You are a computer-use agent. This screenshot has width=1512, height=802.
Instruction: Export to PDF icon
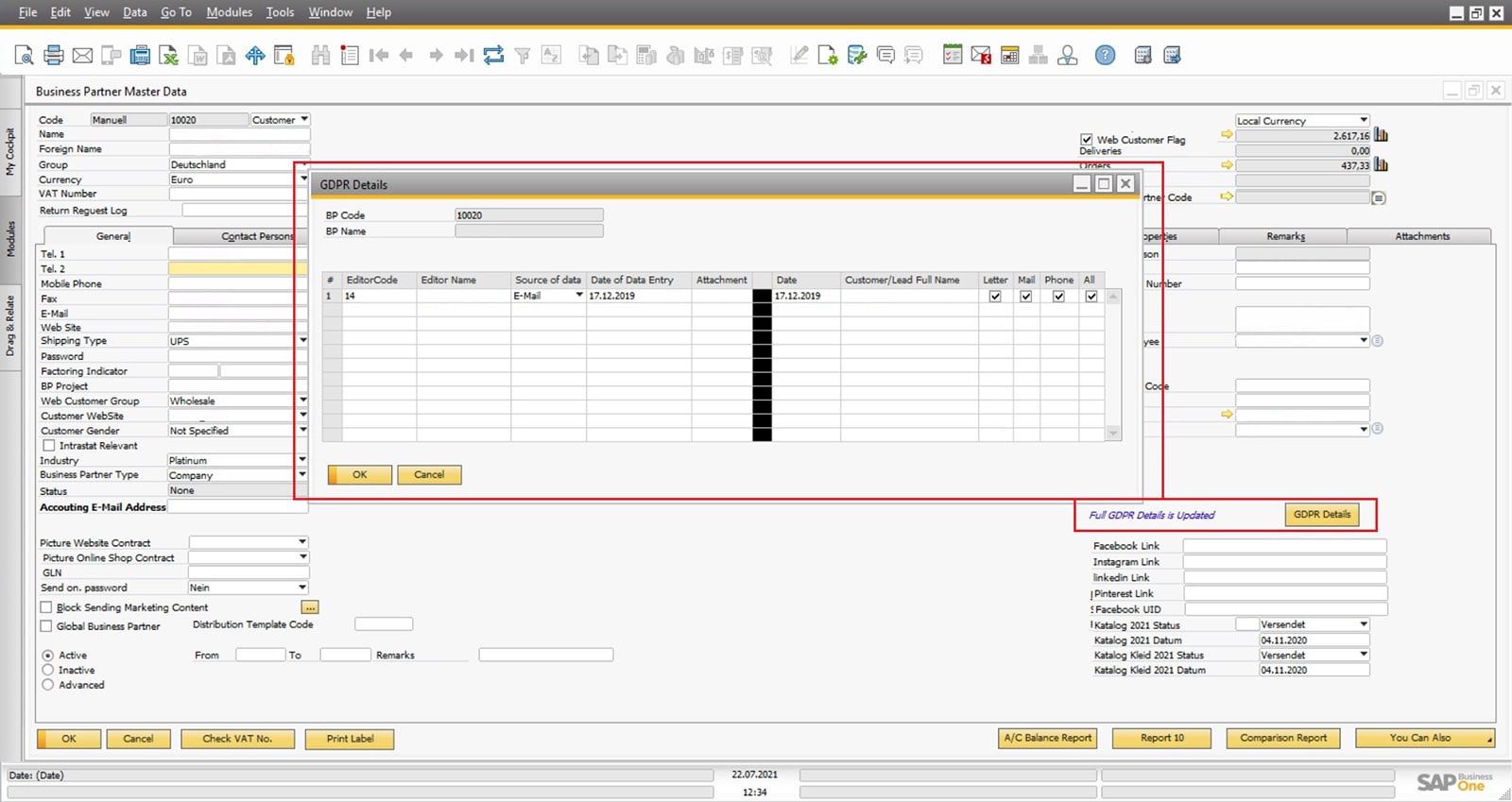point(227,56)
